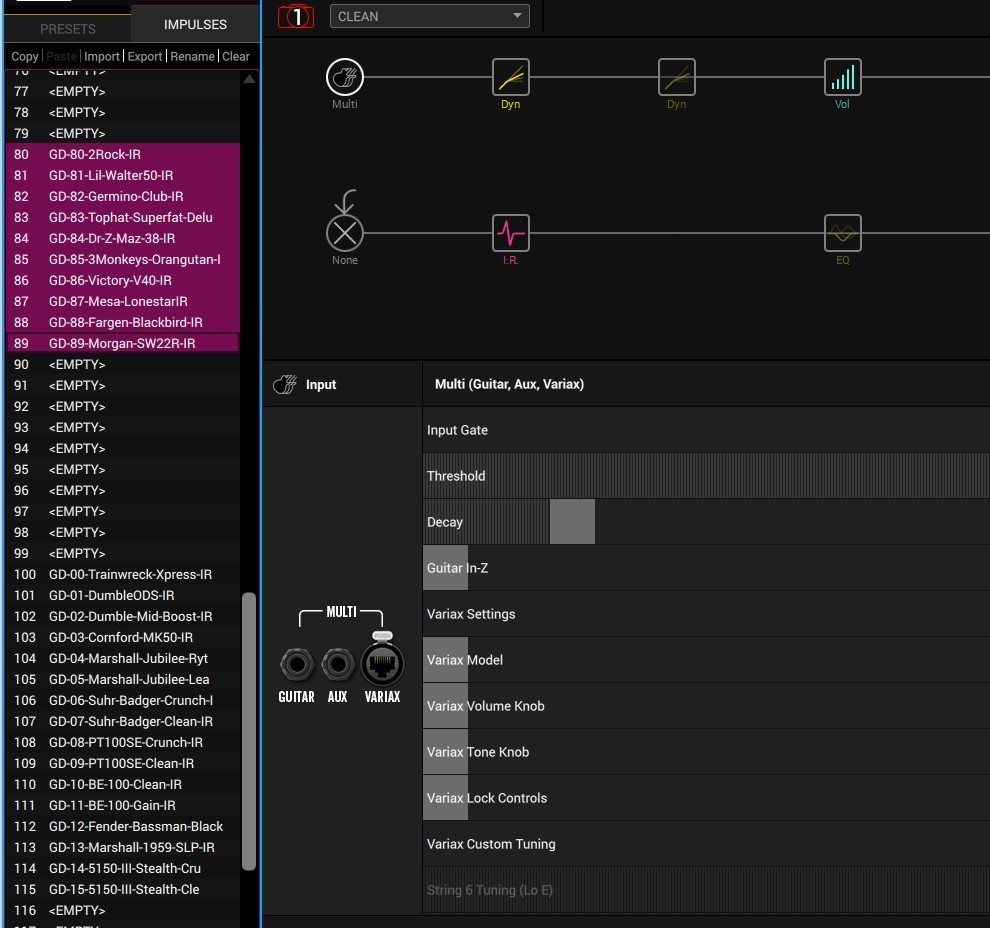Select the first active Dyn block

(510, 77)
